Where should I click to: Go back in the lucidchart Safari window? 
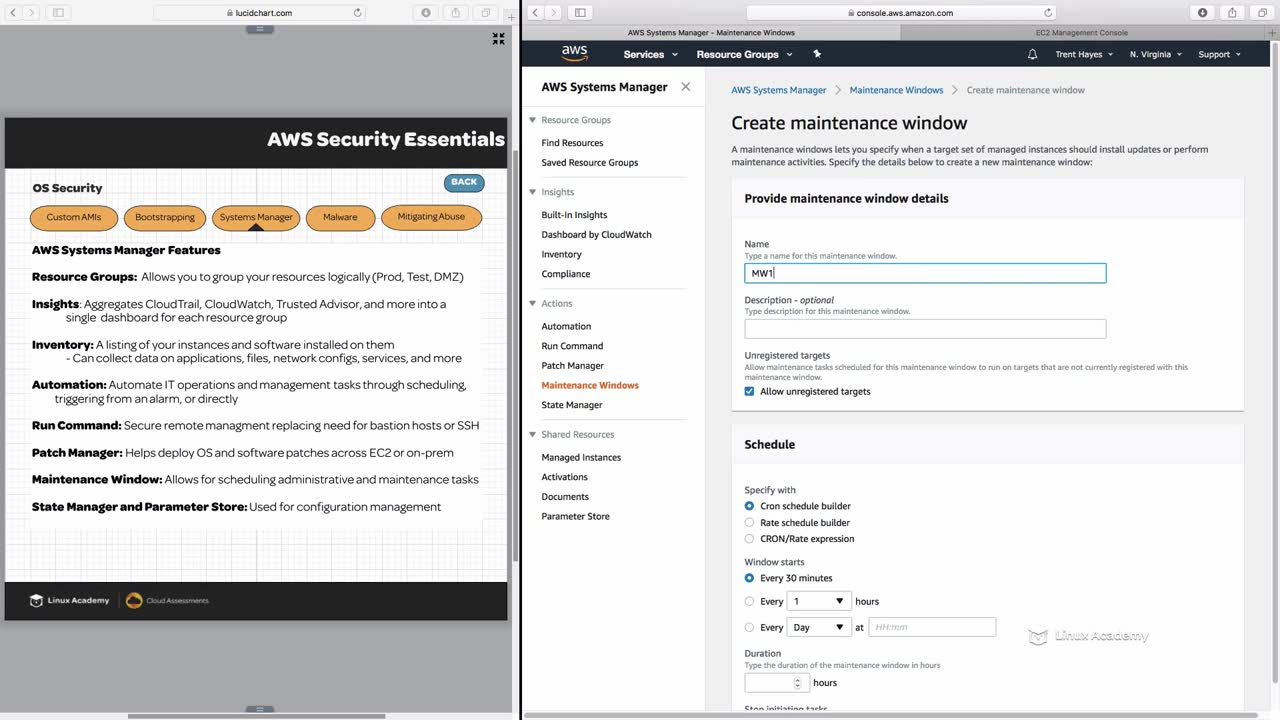[13, 13]
